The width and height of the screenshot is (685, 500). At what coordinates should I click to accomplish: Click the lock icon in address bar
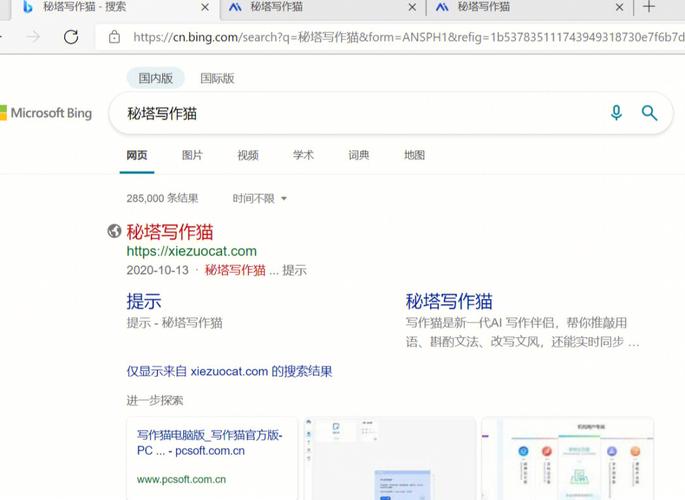point(114,37)
